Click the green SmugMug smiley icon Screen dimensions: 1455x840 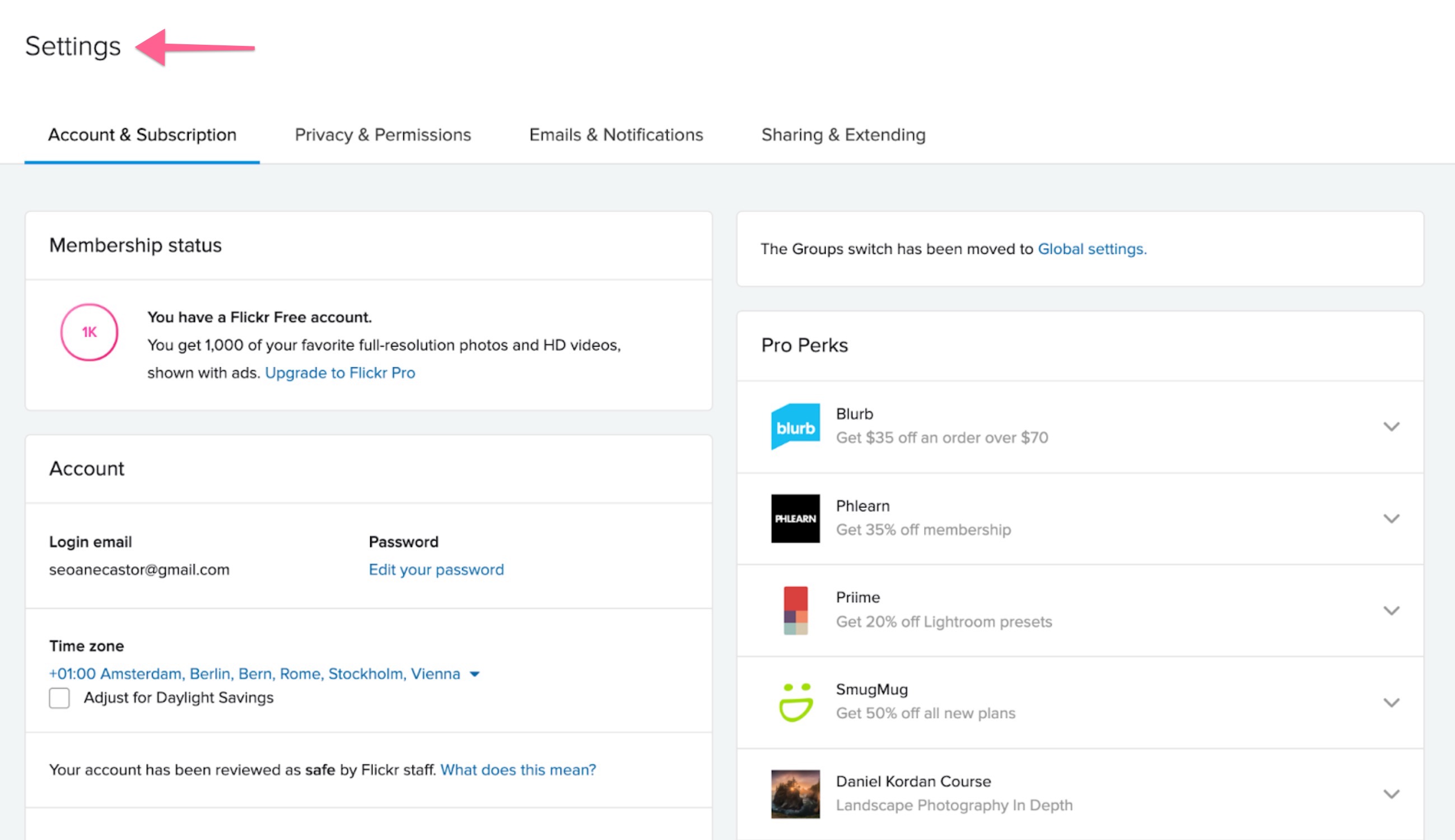795,702
